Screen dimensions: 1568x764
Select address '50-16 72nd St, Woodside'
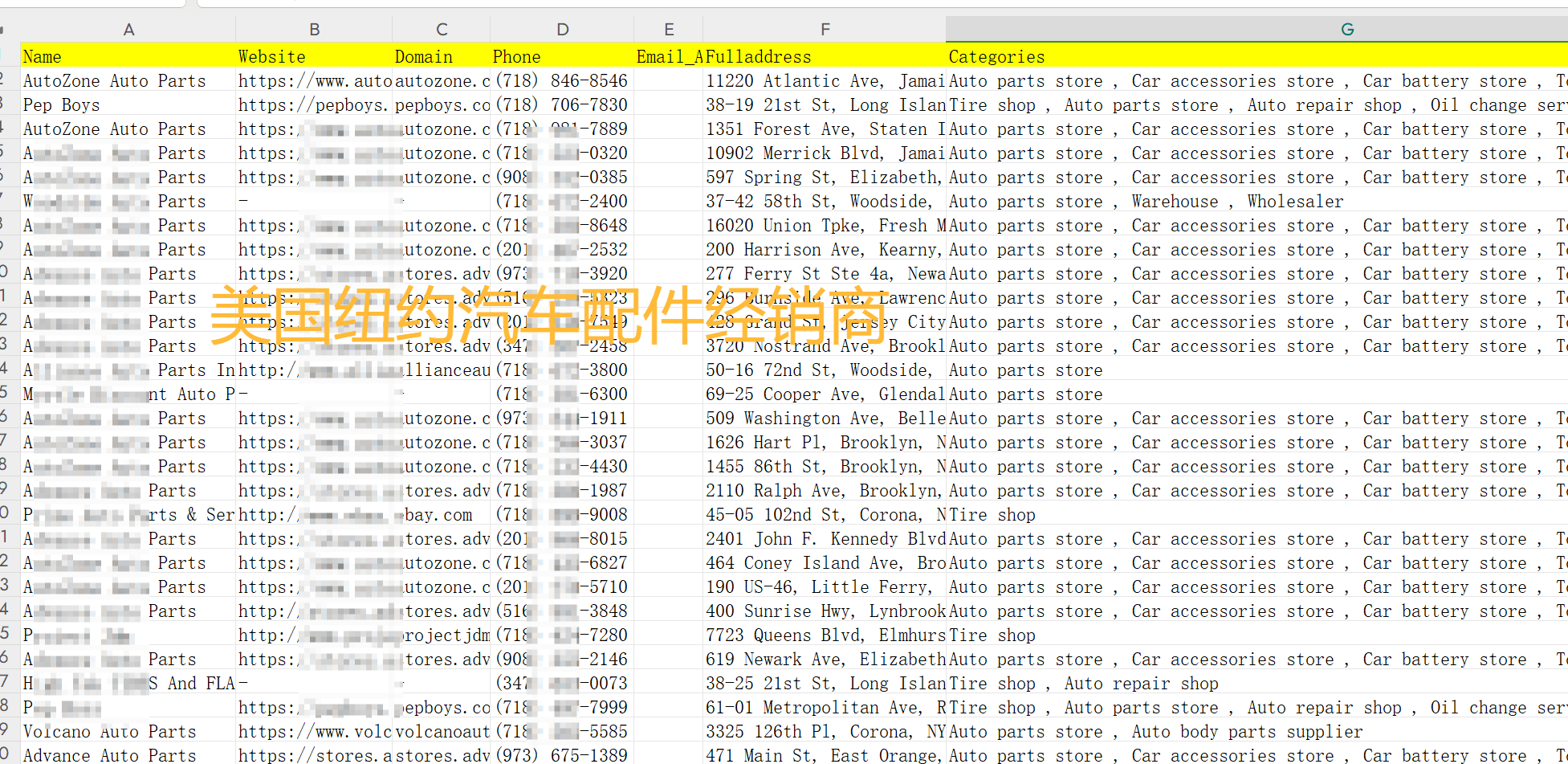(x=825, y=370)
